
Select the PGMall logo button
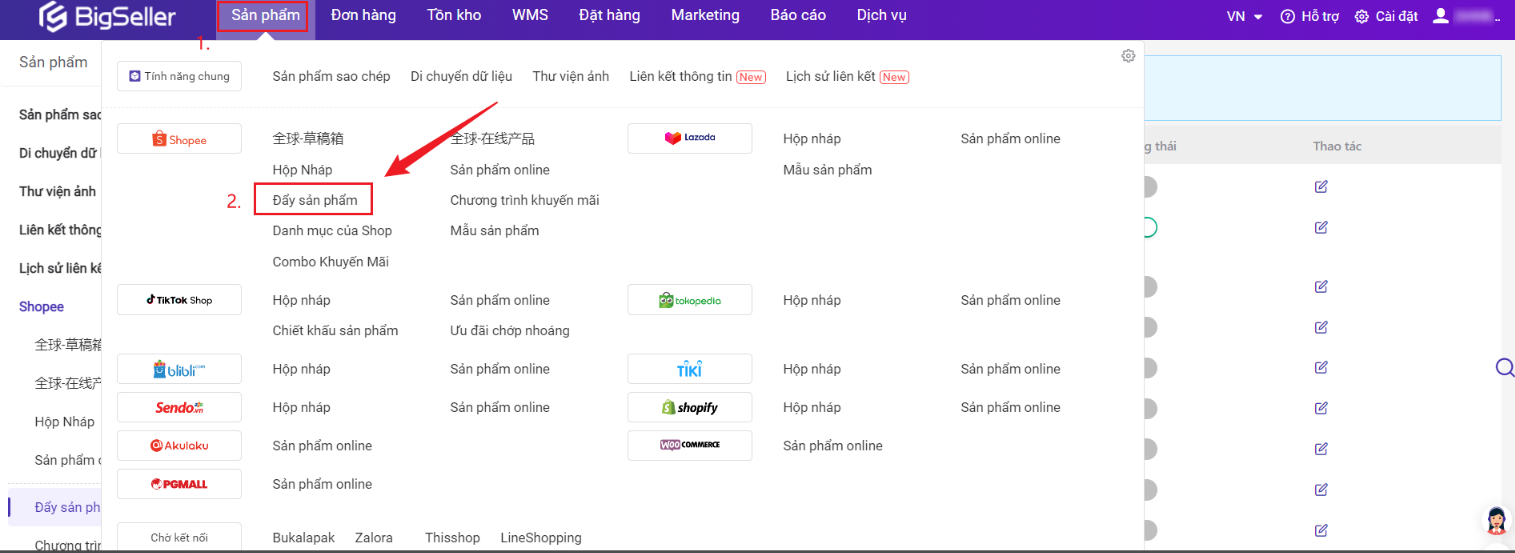coord(179,484)
